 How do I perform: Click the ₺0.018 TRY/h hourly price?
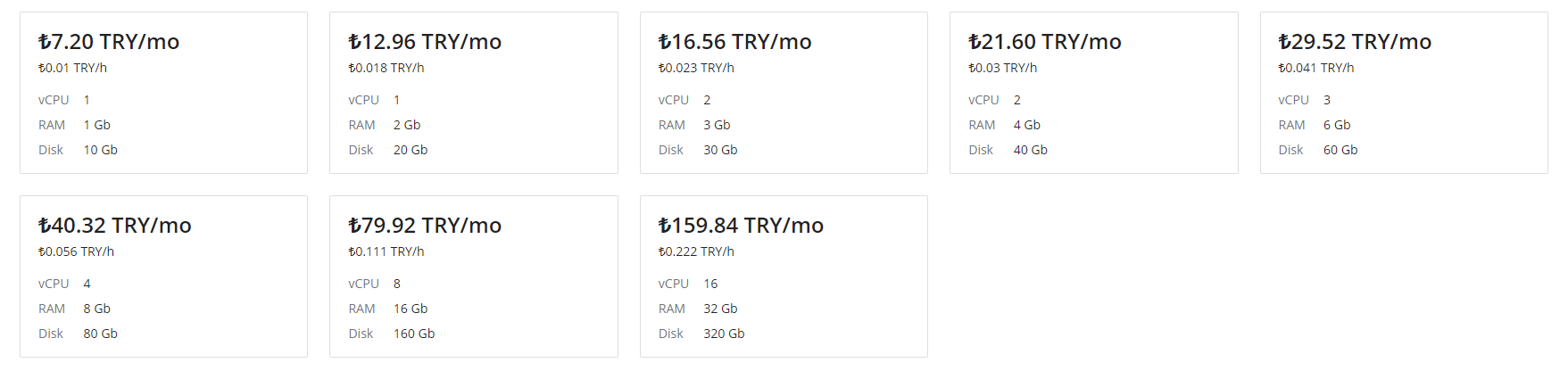386,68
